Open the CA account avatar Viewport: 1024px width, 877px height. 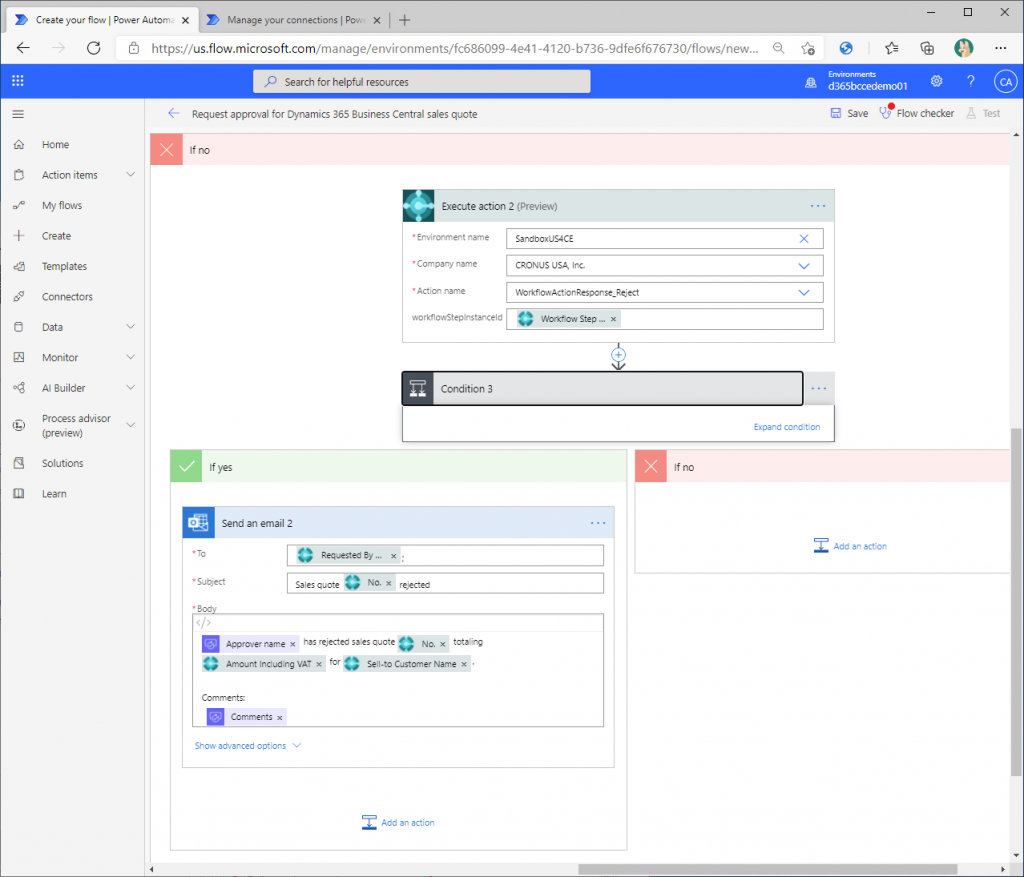pyautogui.click(x=1005, y=82)
